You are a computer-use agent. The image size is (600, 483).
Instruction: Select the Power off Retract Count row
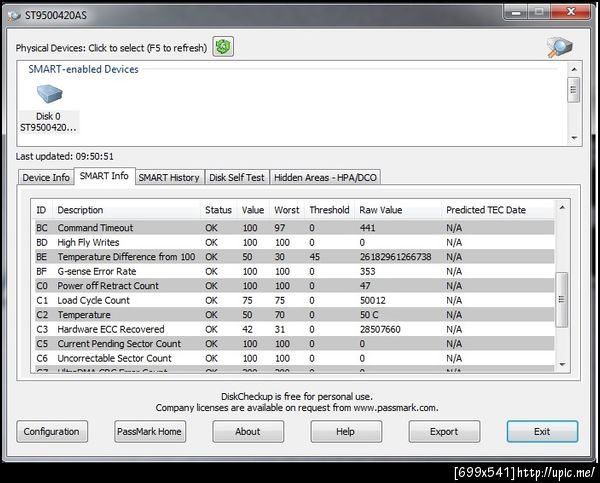[295, 286]
